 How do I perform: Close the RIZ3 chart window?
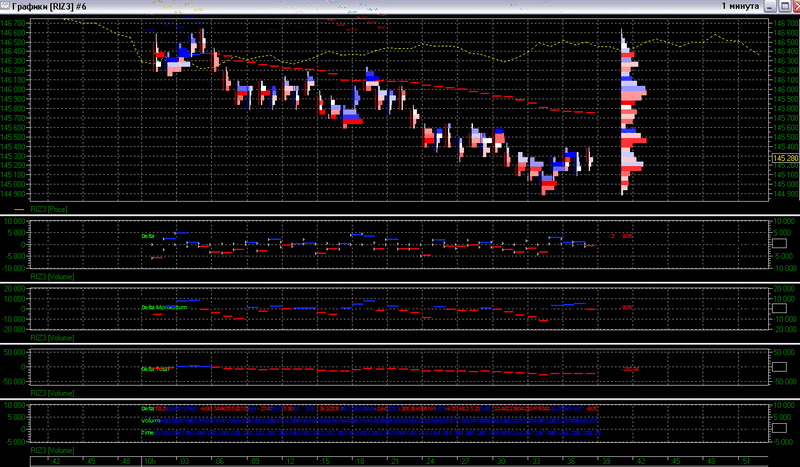(793, 6)
